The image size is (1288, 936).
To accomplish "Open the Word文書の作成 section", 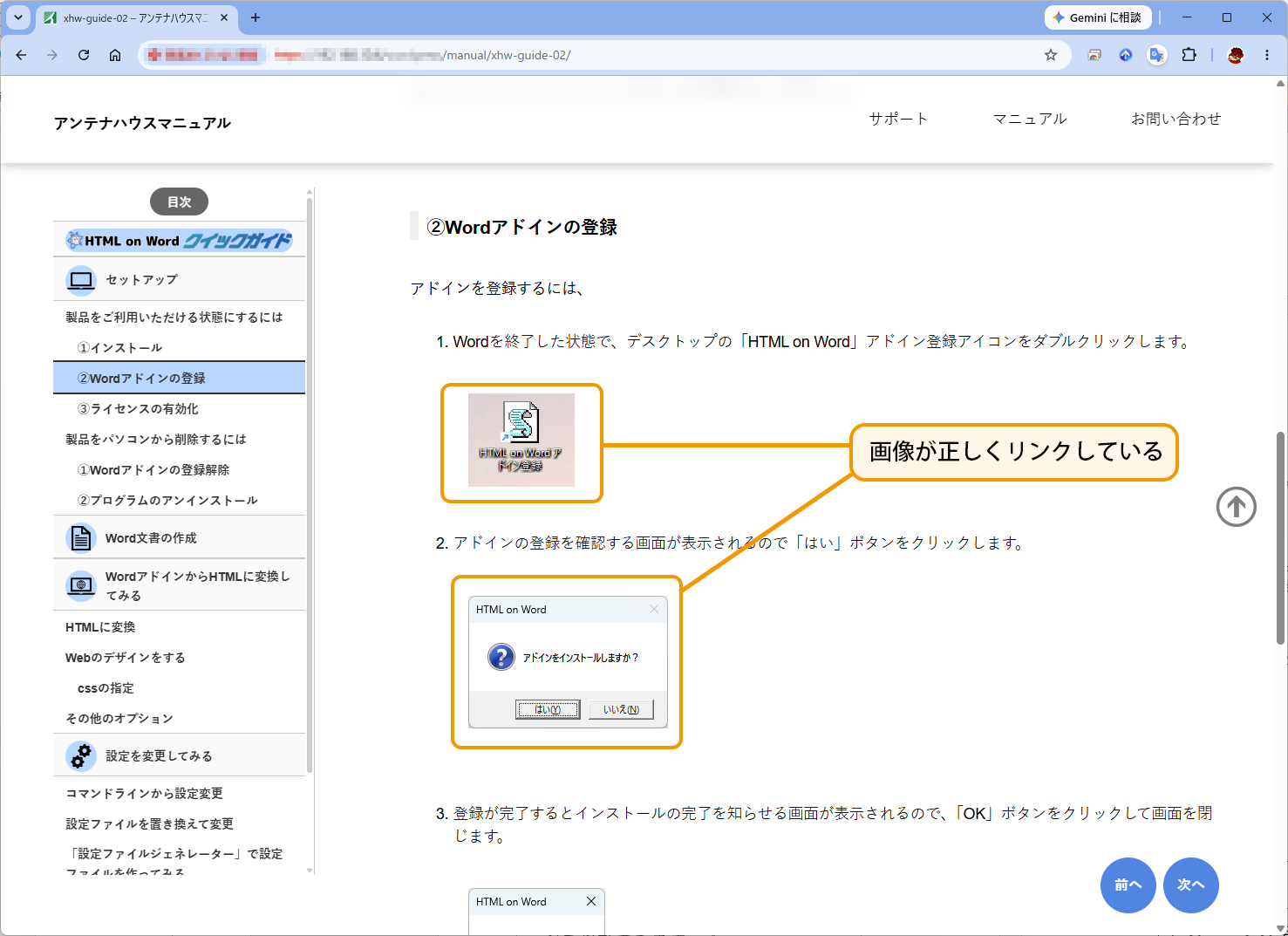I will click(x=180, y=537).
